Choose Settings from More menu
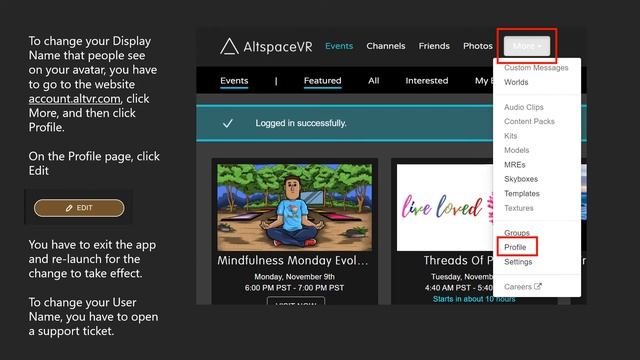Screen dimensions: 640x360 pos(518,262)
